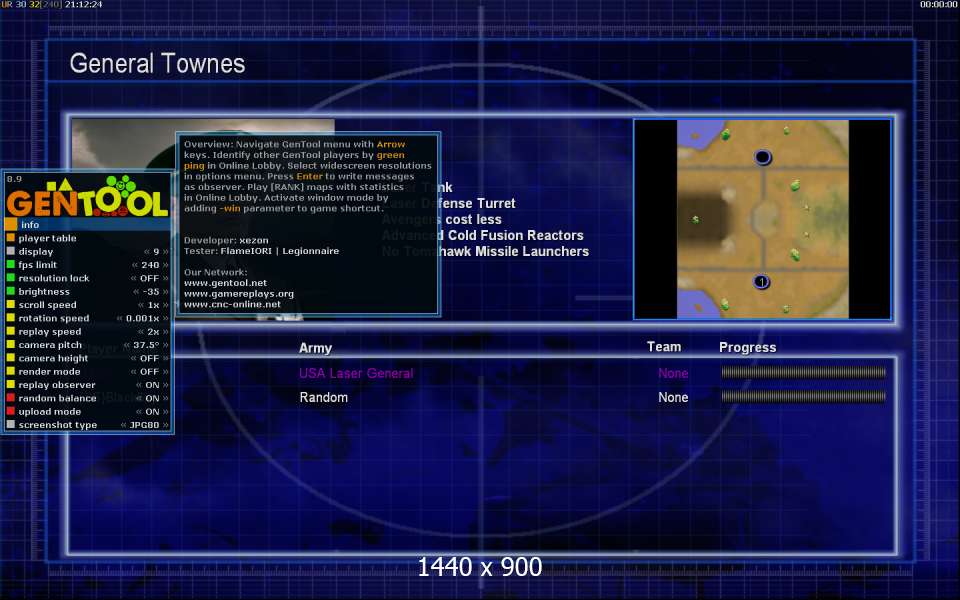Click the "General Townes" title
Screen dimensions: 960x600
pyautogui.click(x=157, y=64)
